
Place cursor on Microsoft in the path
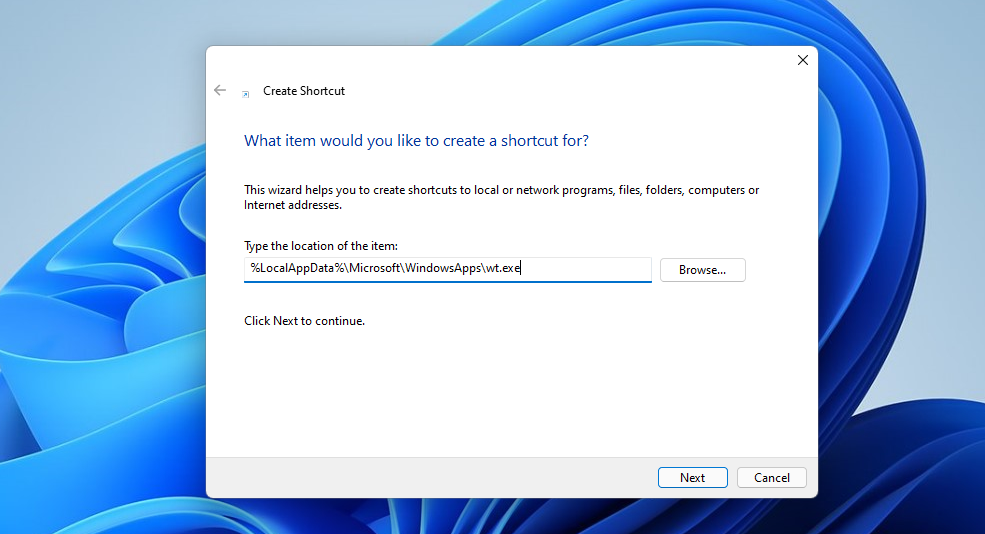point(375,268)
